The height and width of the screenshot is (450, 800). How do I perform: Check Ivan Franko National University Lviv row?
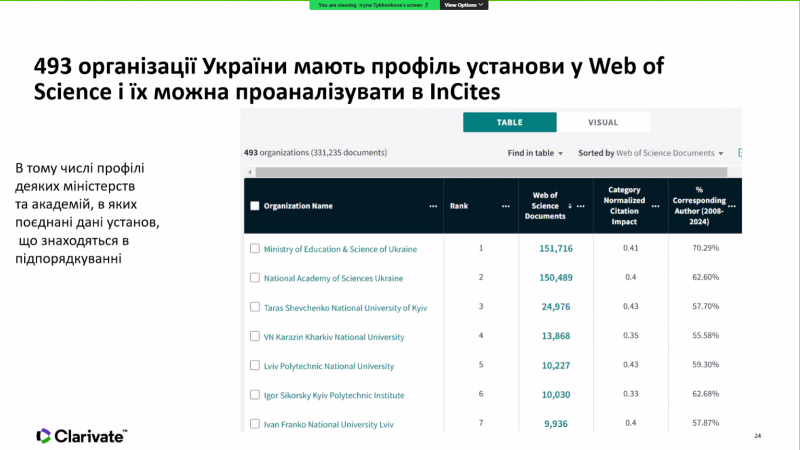[255, 423]
